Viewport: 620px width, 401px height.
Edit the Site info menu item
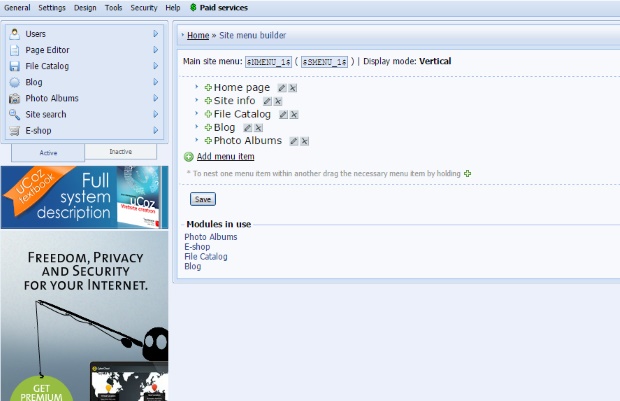pyautogui.click(x=267, y=101)
